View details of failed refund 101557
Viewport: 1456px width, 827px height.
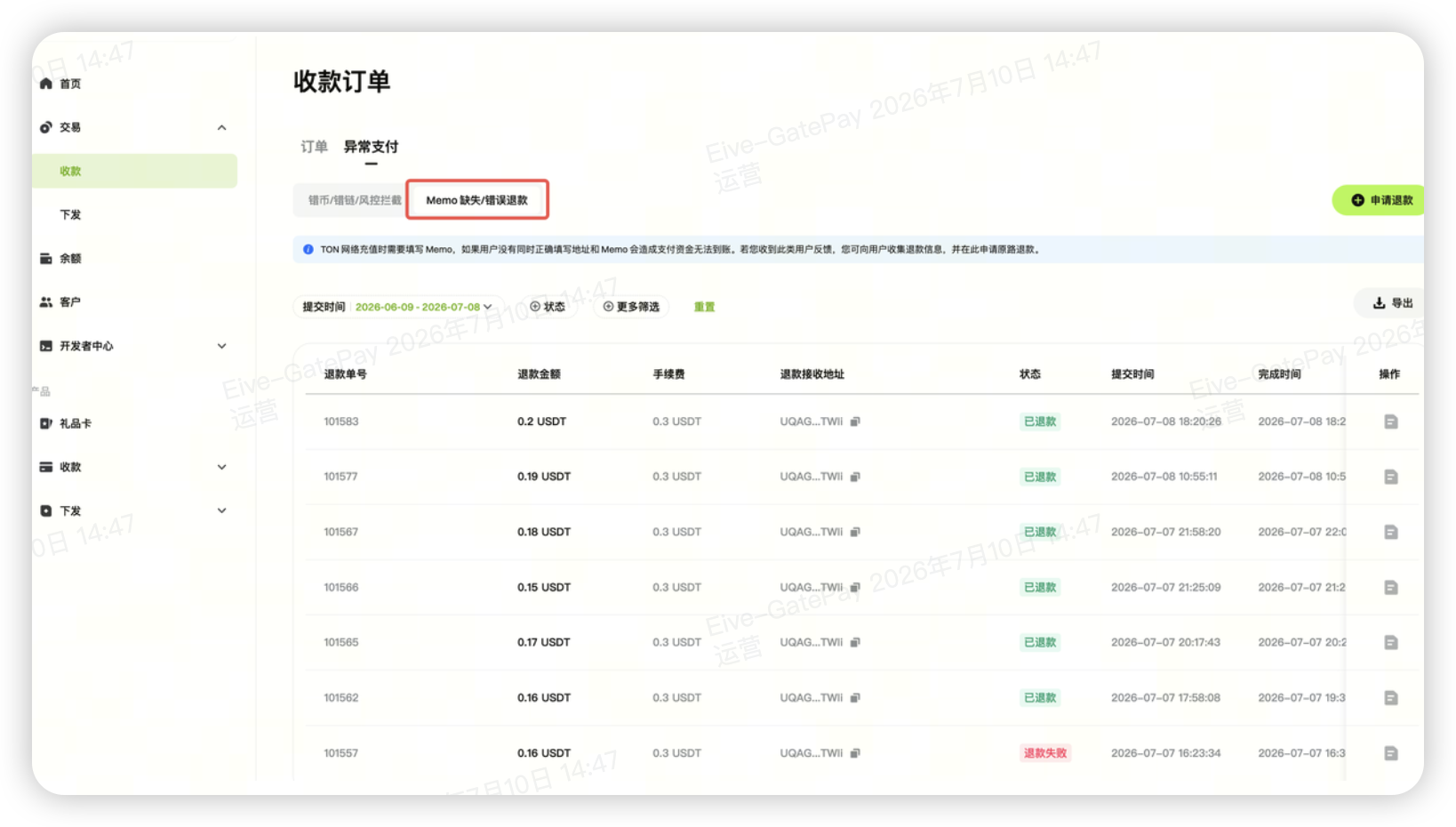1391,753
